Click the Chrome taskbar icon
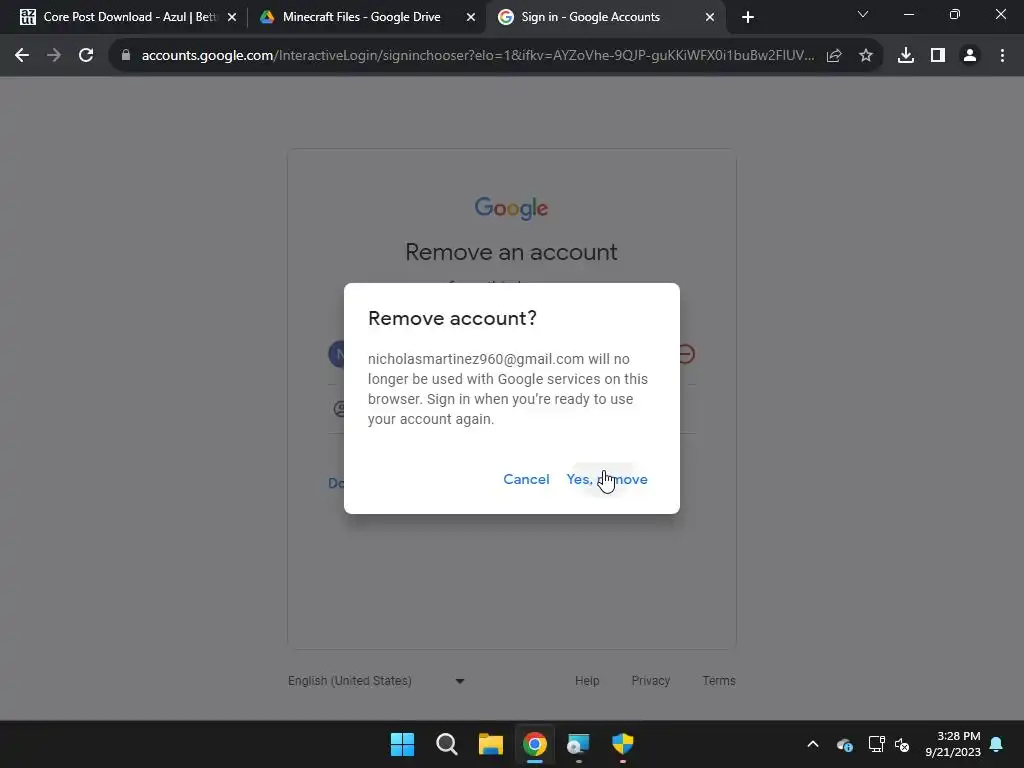Screen dimensions: 1024x768 (535, 744)
